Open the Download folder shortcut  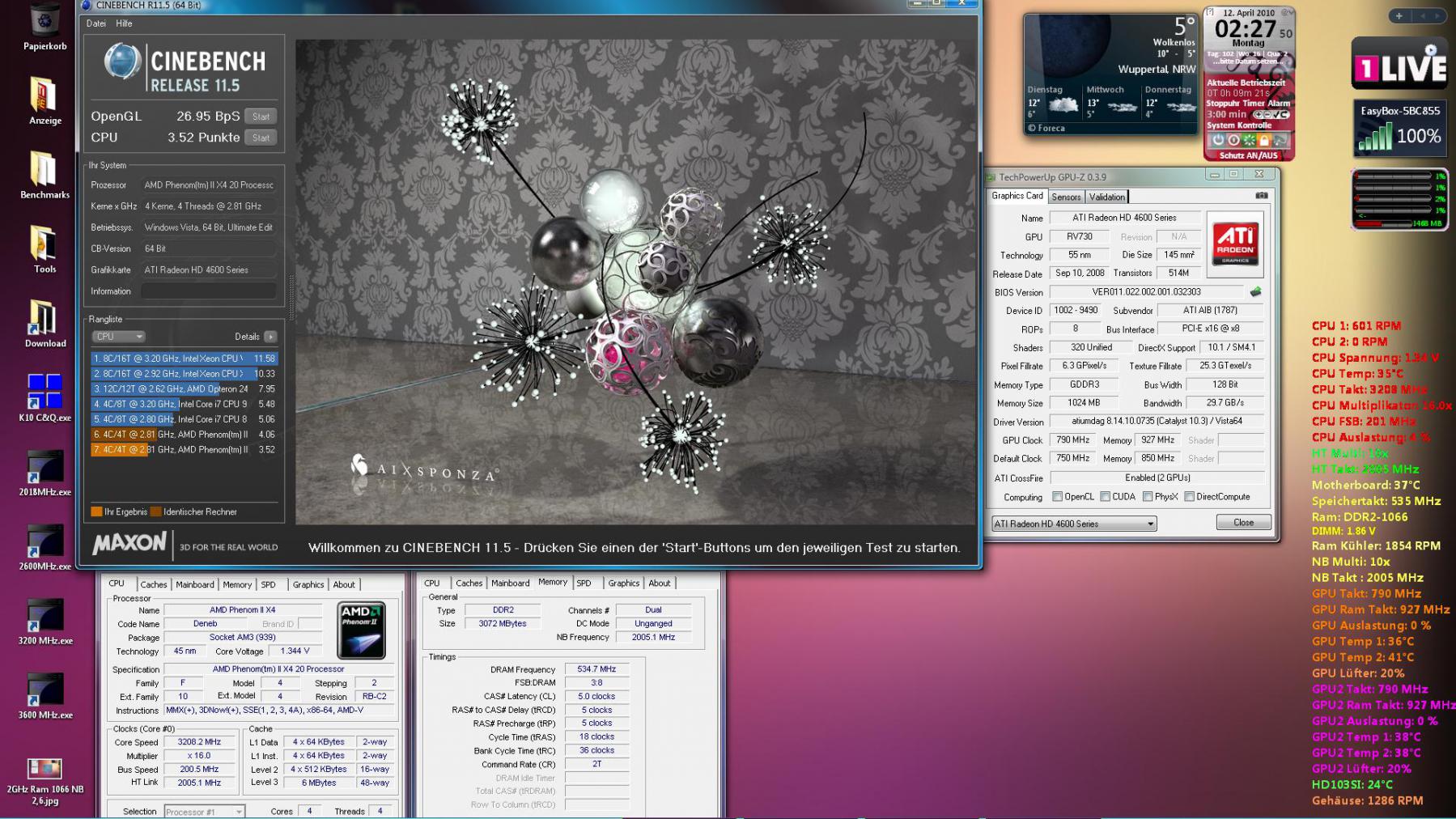[45, 323]
